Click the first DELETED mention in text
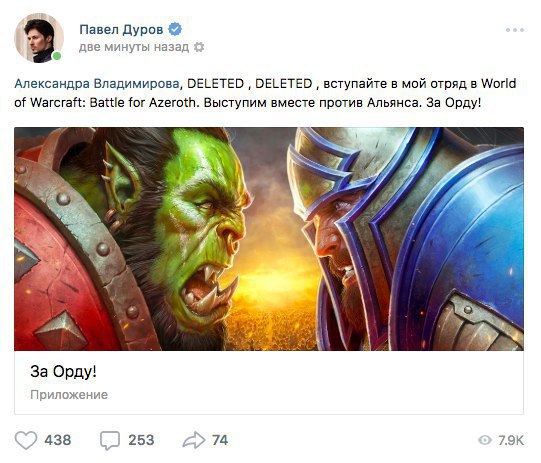Image resolution: width=541 pixels, height=463 pixels. click(215, 84)
